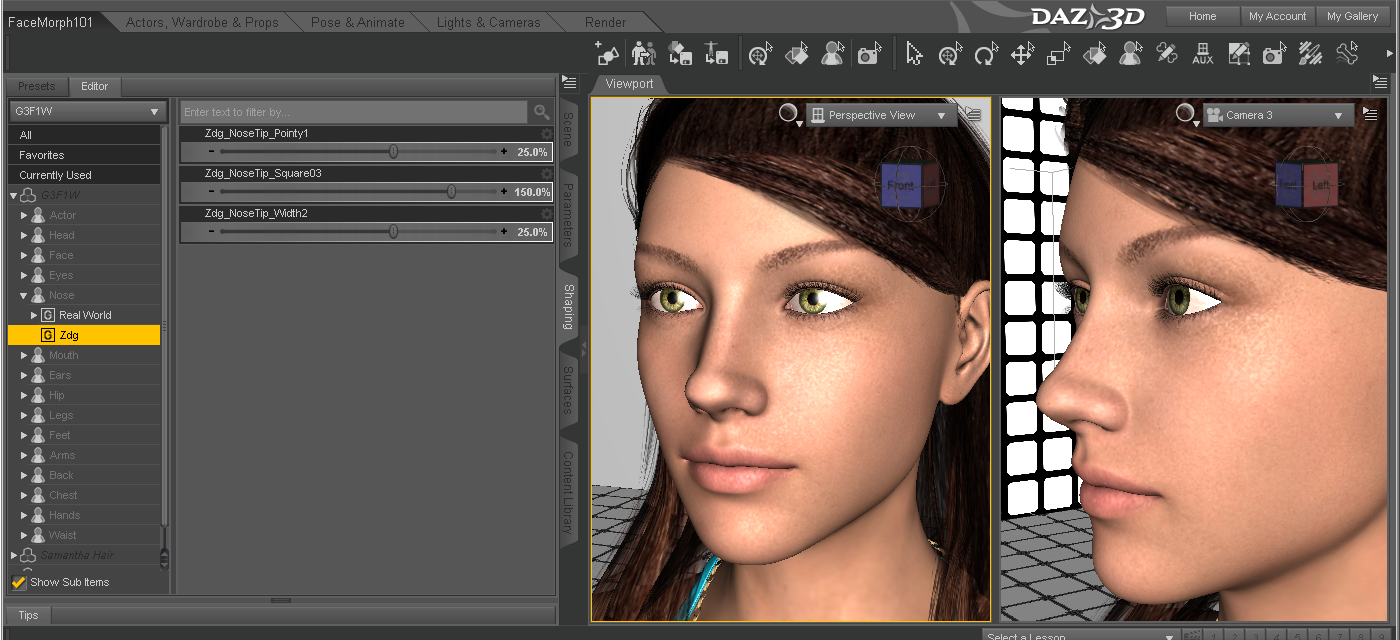Open gear settings for Zdg_NoseTip_Pointy1
The width and height of the screenshot is (1400, 640).
(547, 133)
